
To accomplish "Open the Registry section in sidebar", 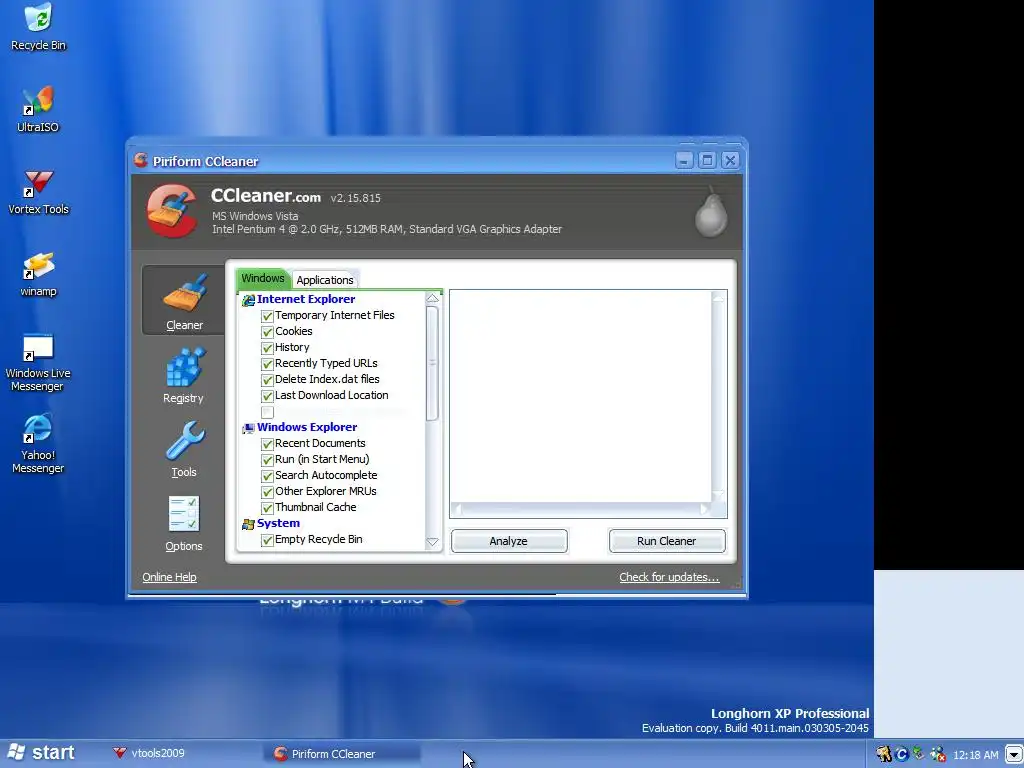I will pyautogui.click(x=184, y=375).
